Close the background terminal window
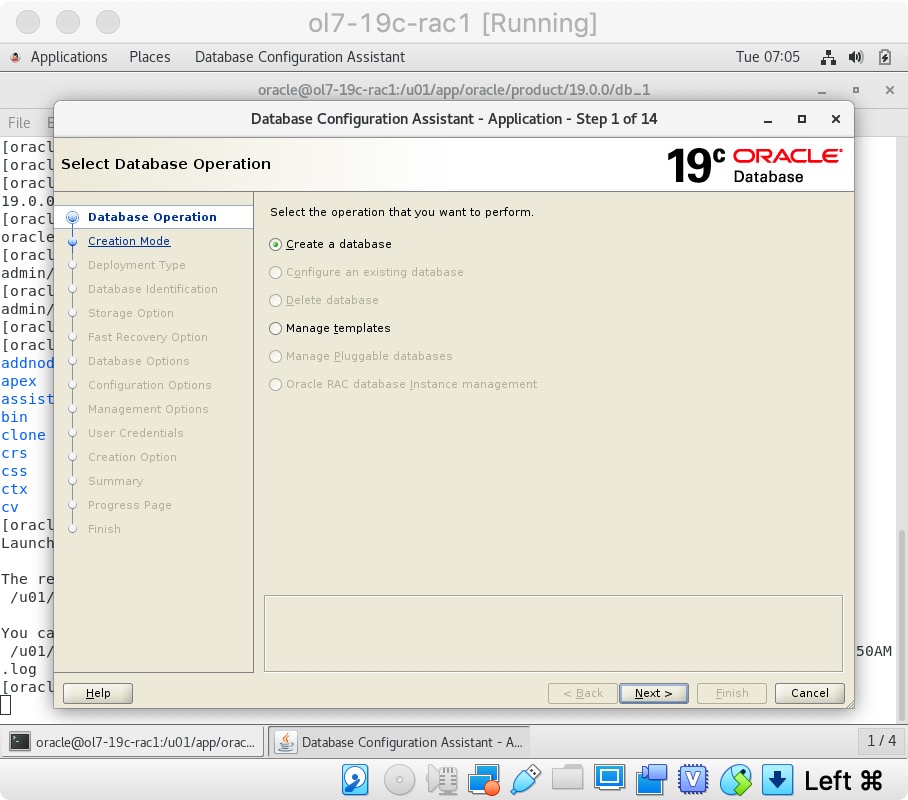Screen dimensions: 908x800 (890, 90)
